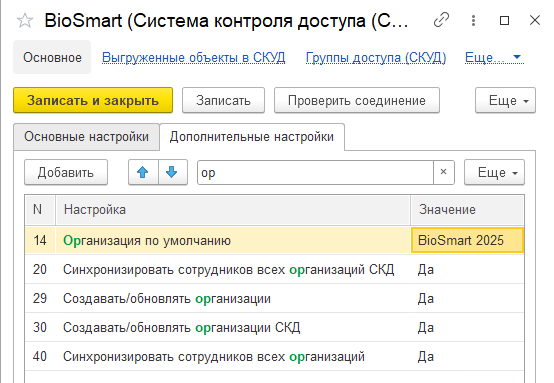Click row number 20 cell

[40, 269]
